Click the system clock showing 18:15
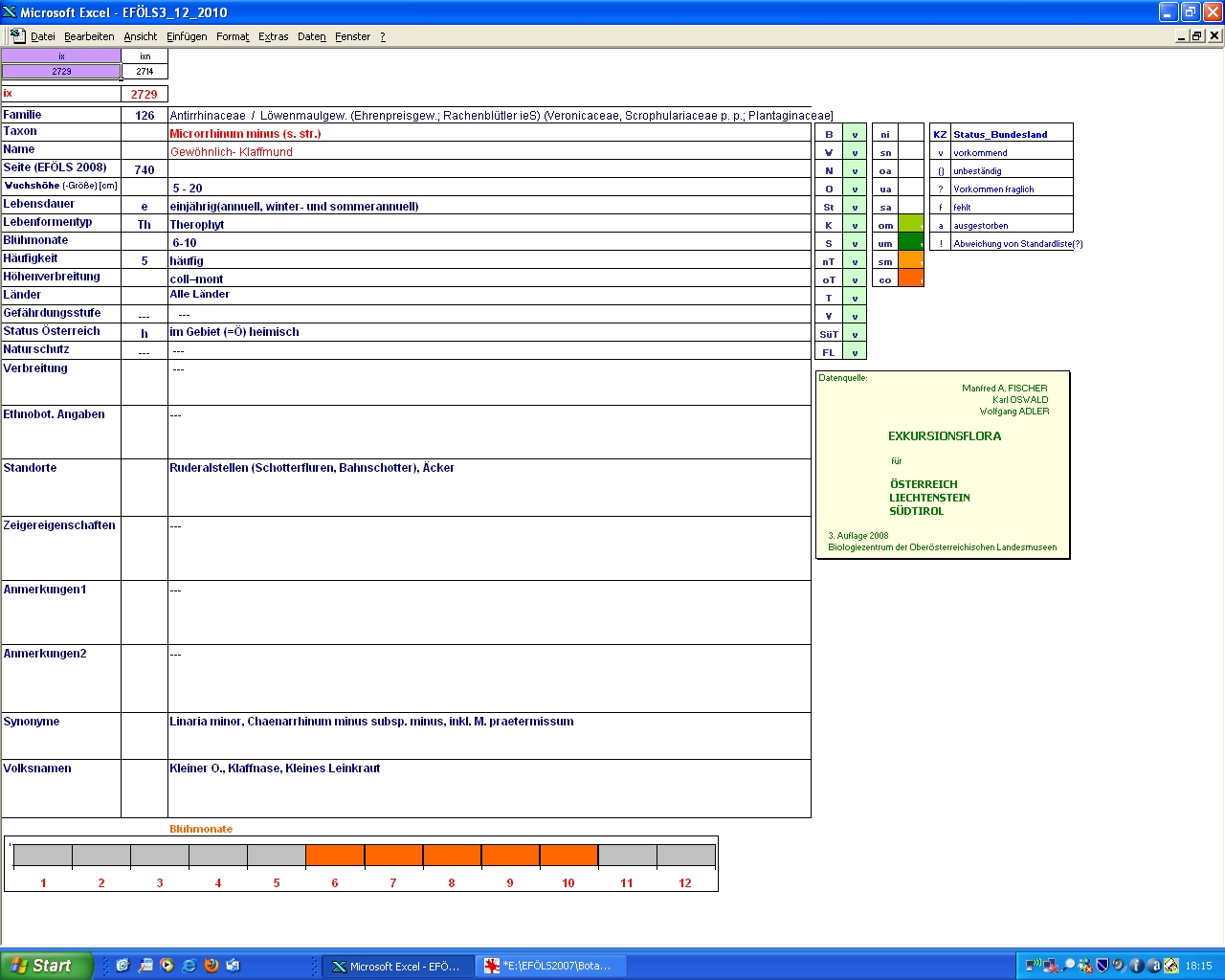The height and width of the screenshot is (980, 1225). [x=1198, y=966]
